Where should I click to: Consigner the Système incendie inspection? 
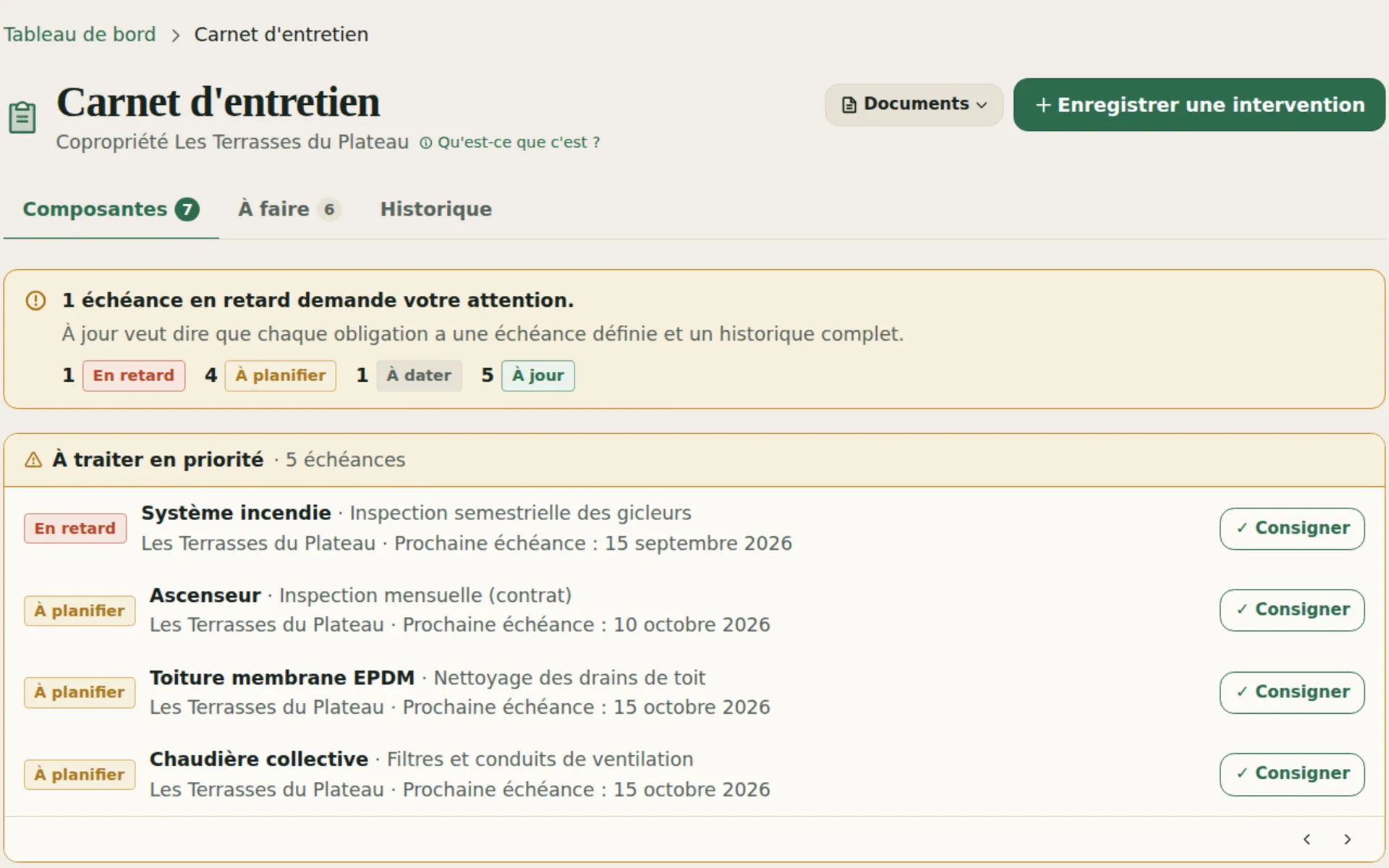[1292, 529]
